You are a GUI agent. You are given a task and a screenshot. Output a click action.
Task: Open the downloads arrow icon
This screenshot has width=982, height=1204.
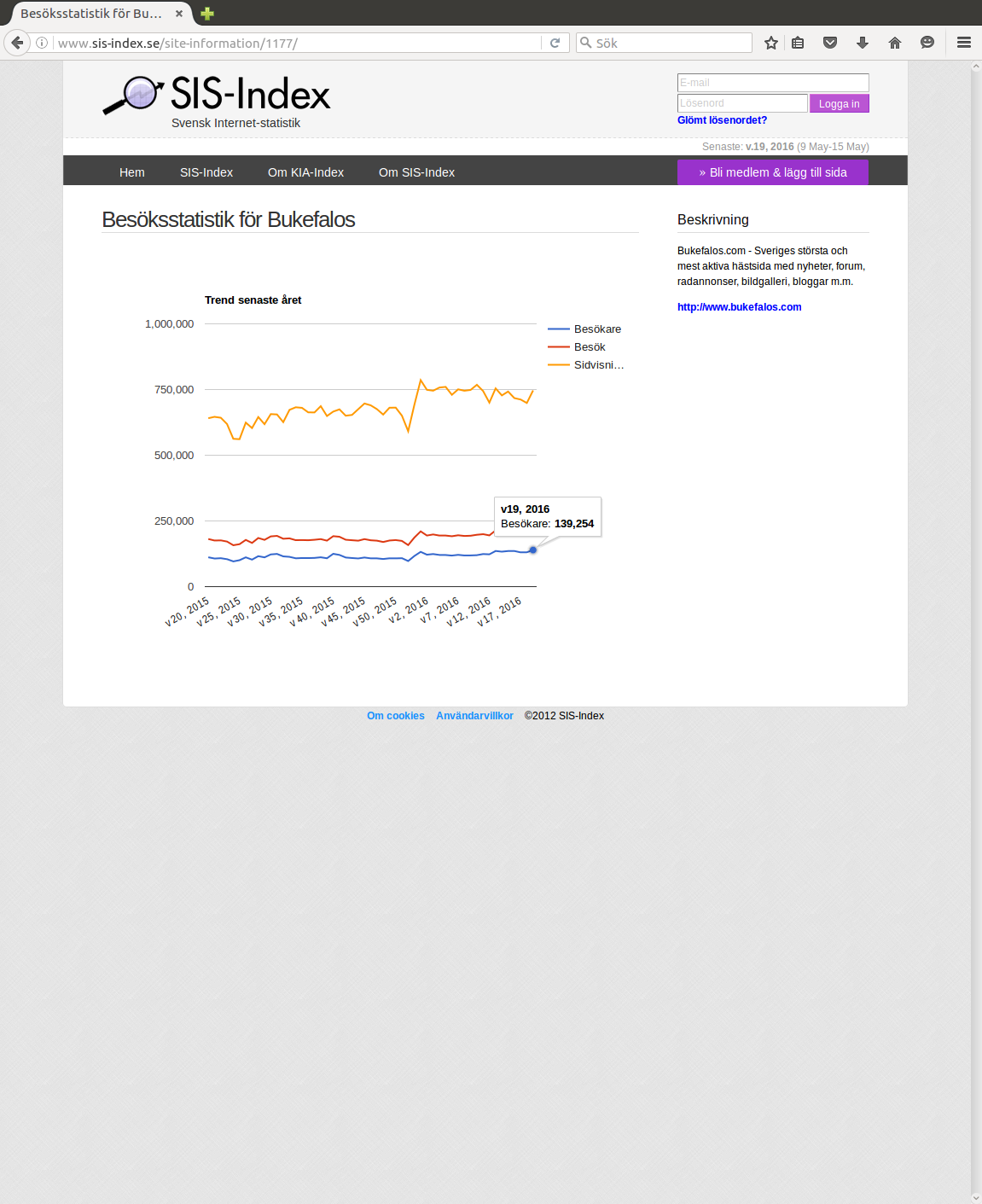[863, 43]
